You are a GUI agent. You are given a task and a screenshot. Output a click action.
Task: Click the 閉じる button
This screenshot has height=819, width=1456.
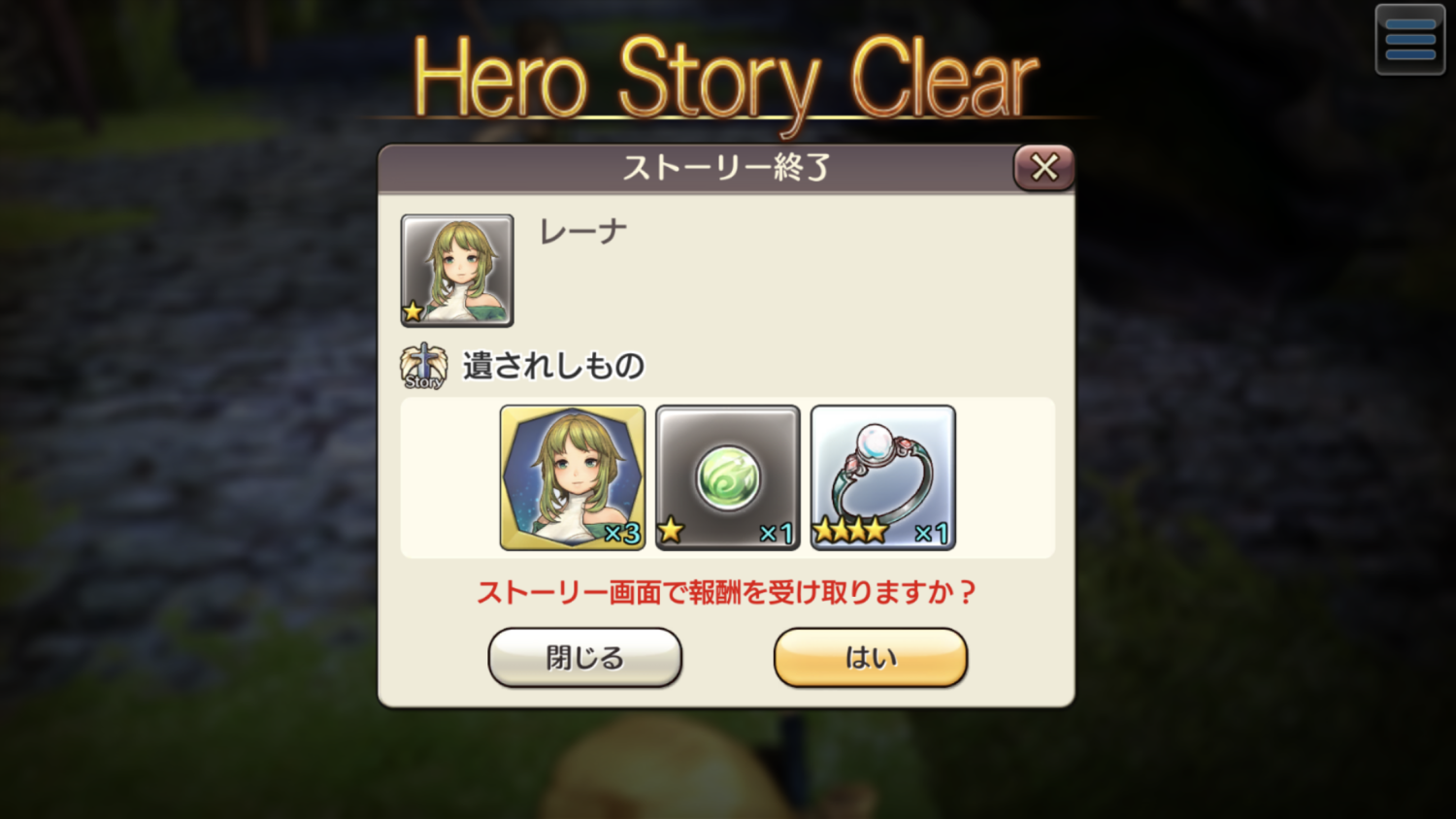(x=585, y=658)
